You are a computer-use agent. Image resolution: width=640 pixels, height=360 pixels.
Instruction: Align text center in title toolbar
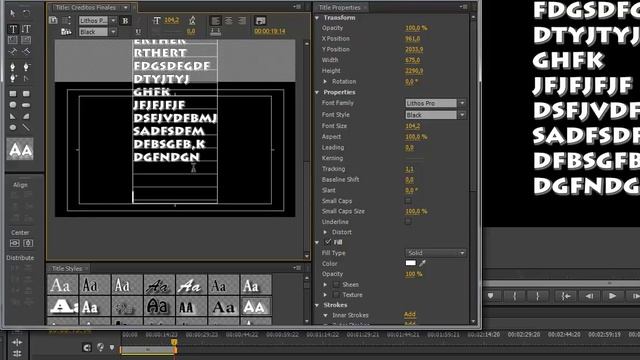(229, 20)
